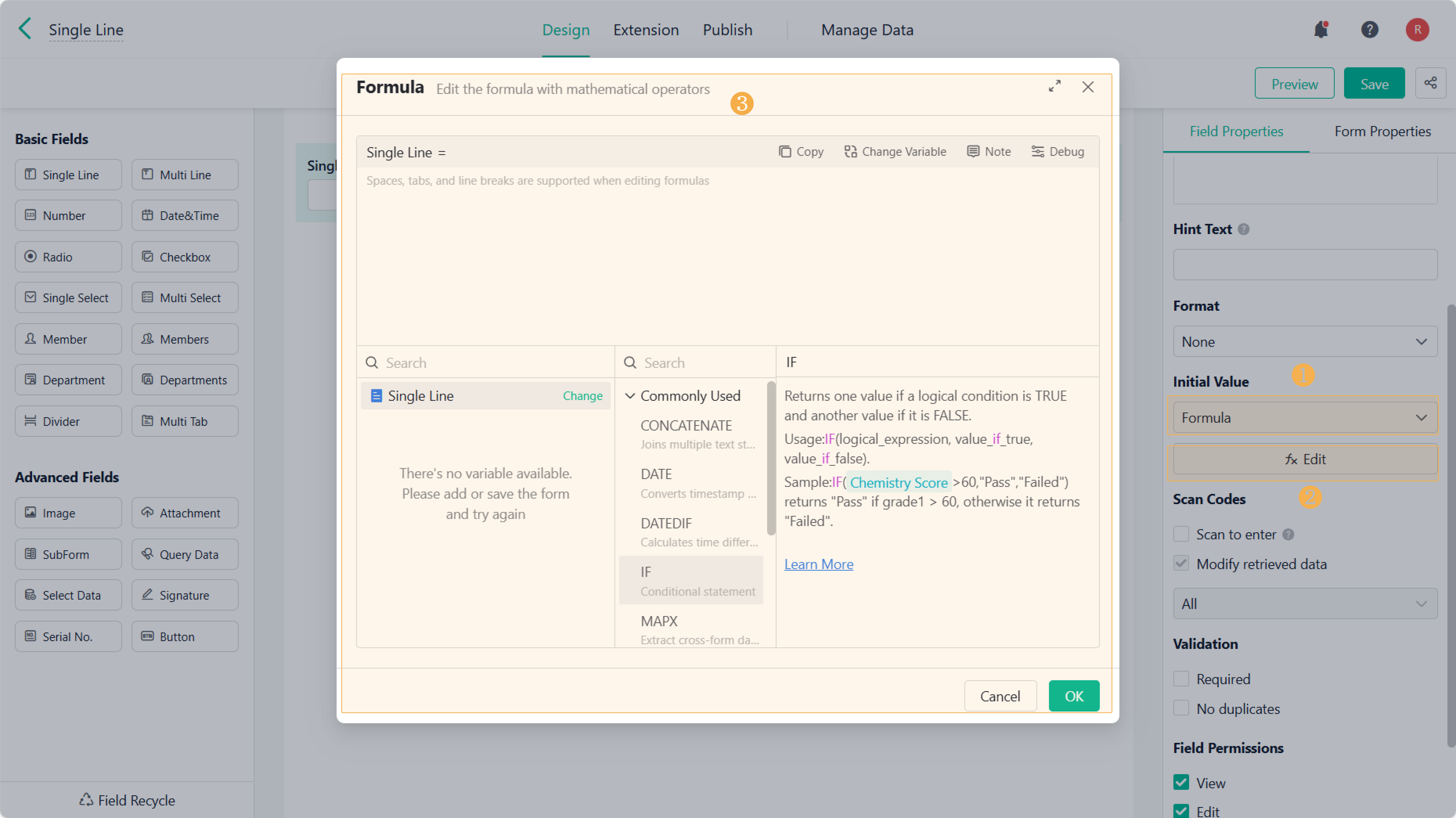Toggle the View permission checkbox
This screenshot has height=818, width=1456.
point(1181,782)
